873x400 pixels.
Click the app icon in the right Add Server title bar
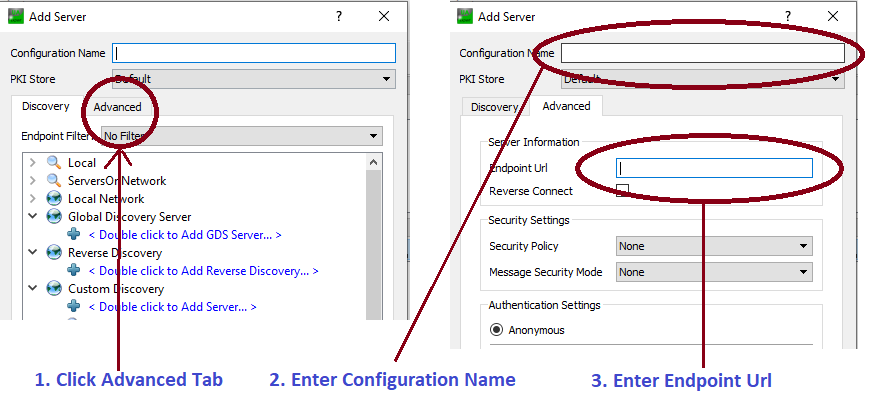click(x=465, y=16)
